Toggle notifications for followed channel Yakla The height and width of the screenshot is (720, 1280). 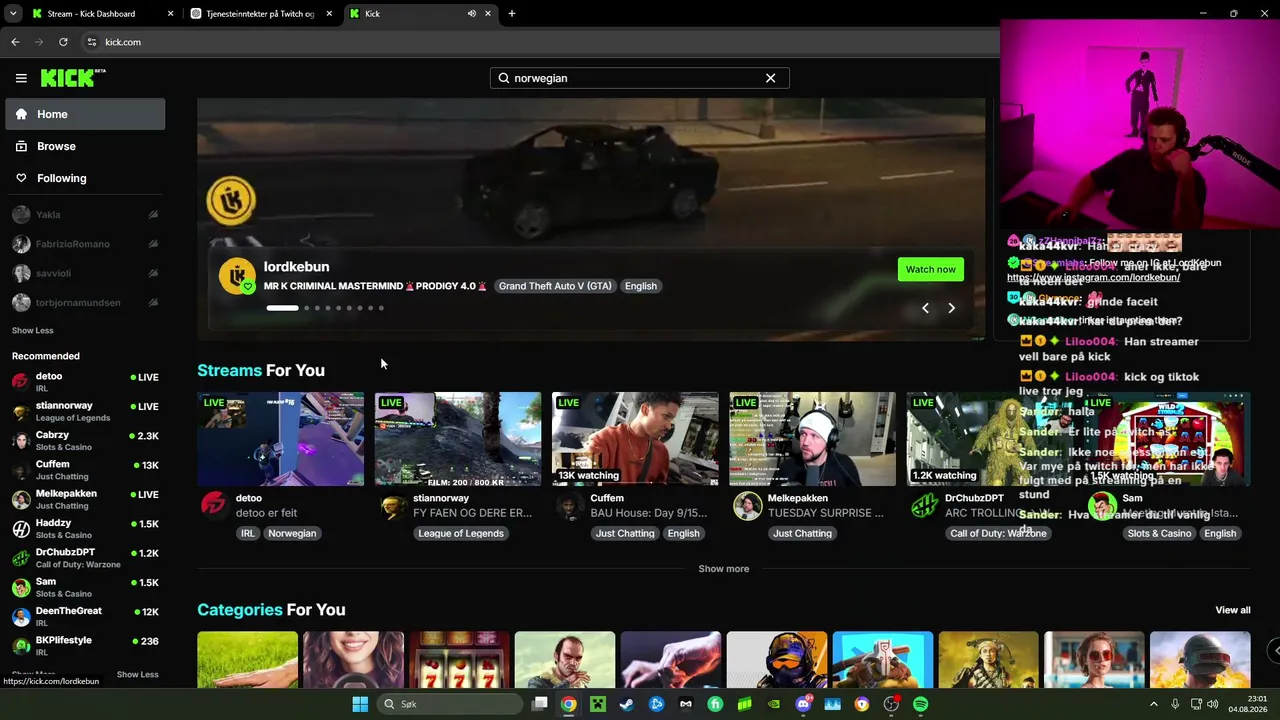[x=153, y=214]
